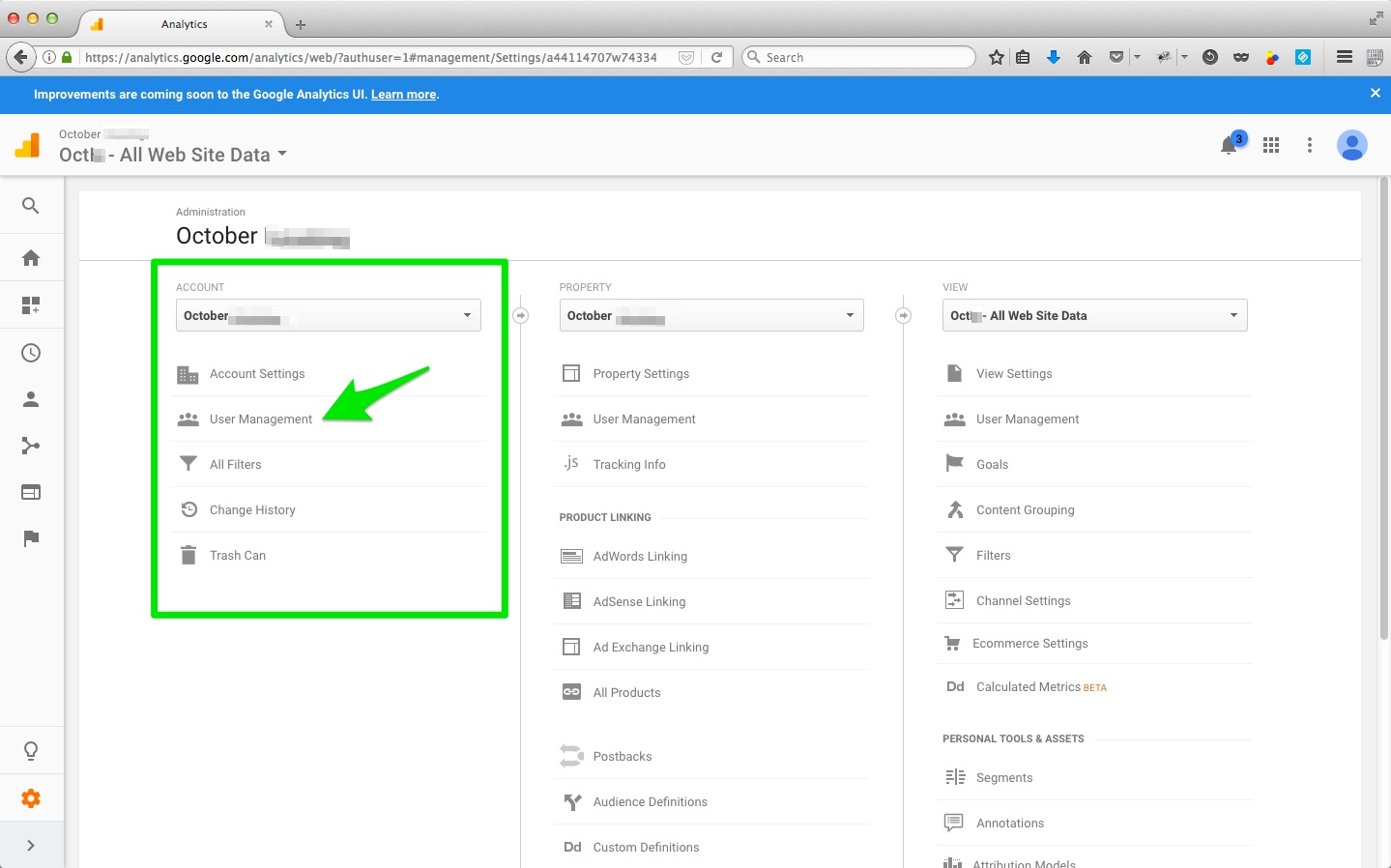This screenshot has height=868, width=1391.
Task: Open the VIEW dropdown
Action: pyautogui.click(x=1094, y=315)
